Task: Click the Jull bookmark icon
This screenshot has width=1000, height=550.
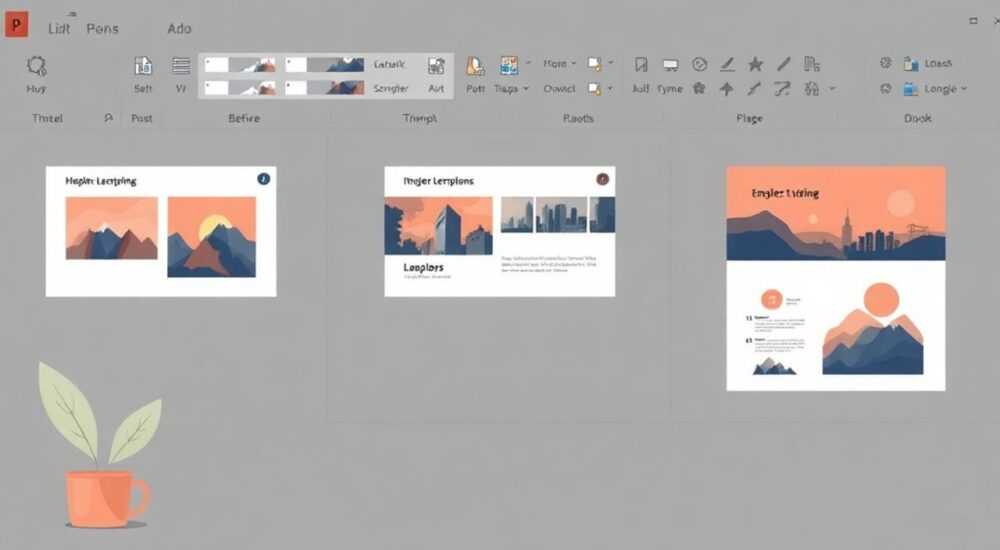Action: (x=641, y=64)
